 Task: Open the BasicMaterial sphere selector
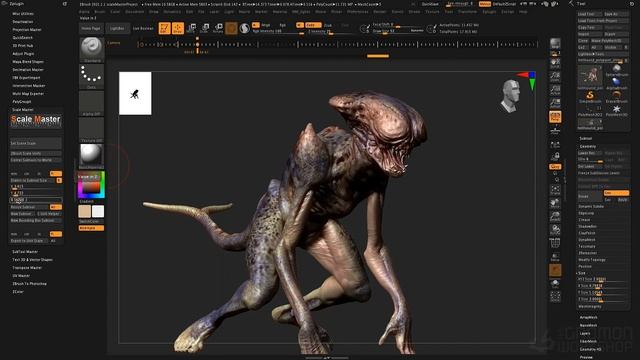click(x=91, y=155)
